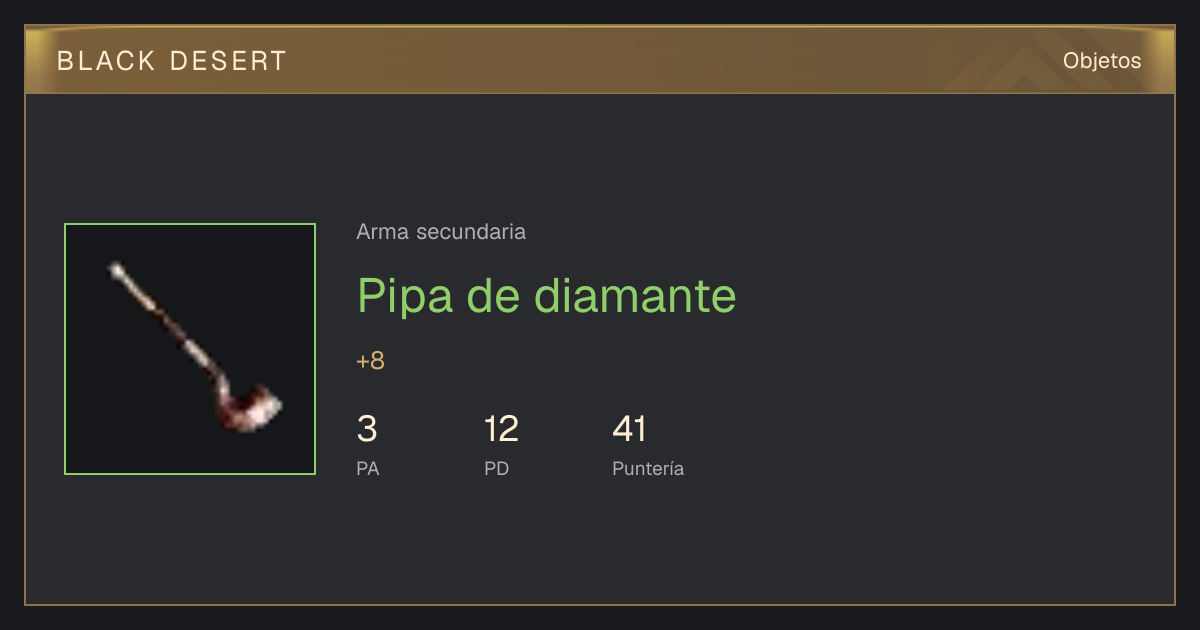Select the Pipa de diamante item name

tap(546, 295)
